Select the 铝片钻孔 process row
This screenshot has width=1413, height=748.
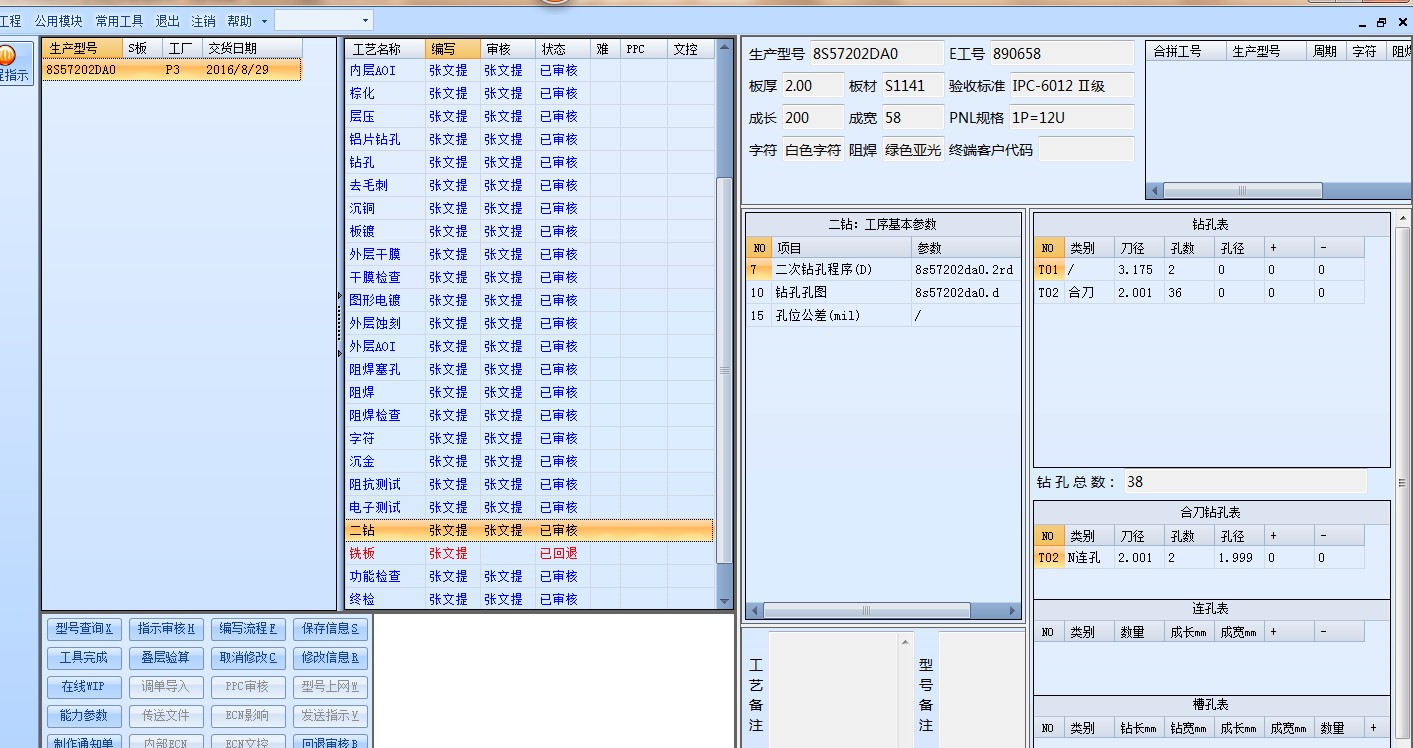click(x=531, y=139)
